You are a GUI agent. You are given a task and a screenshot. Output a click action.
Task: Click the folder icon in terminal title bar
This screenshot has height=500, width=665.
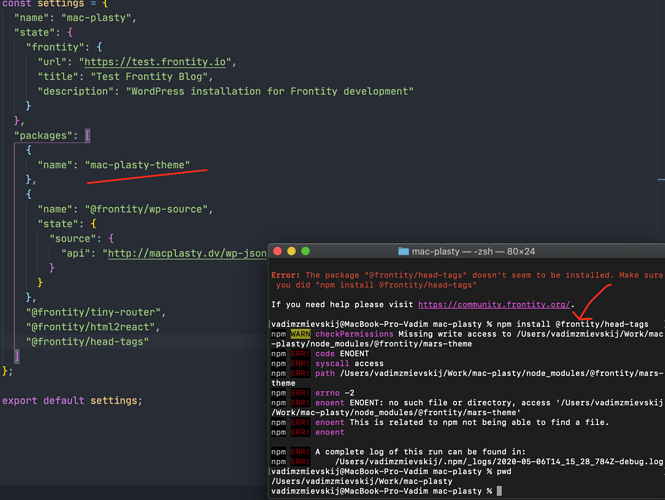click(x=404, y=251)
